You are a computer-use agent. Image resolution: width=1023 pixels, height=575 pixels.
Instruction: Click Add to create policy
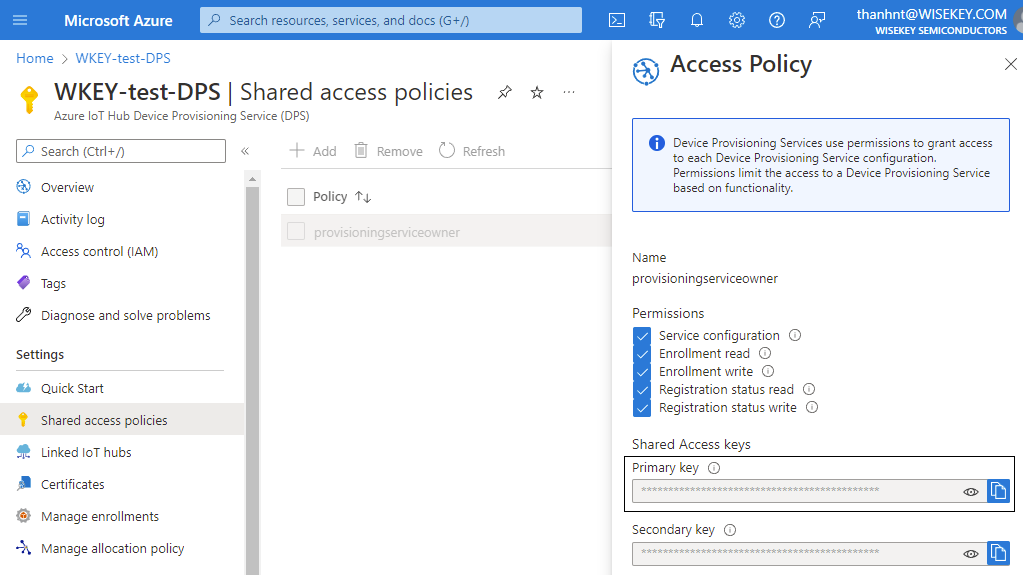313,151
